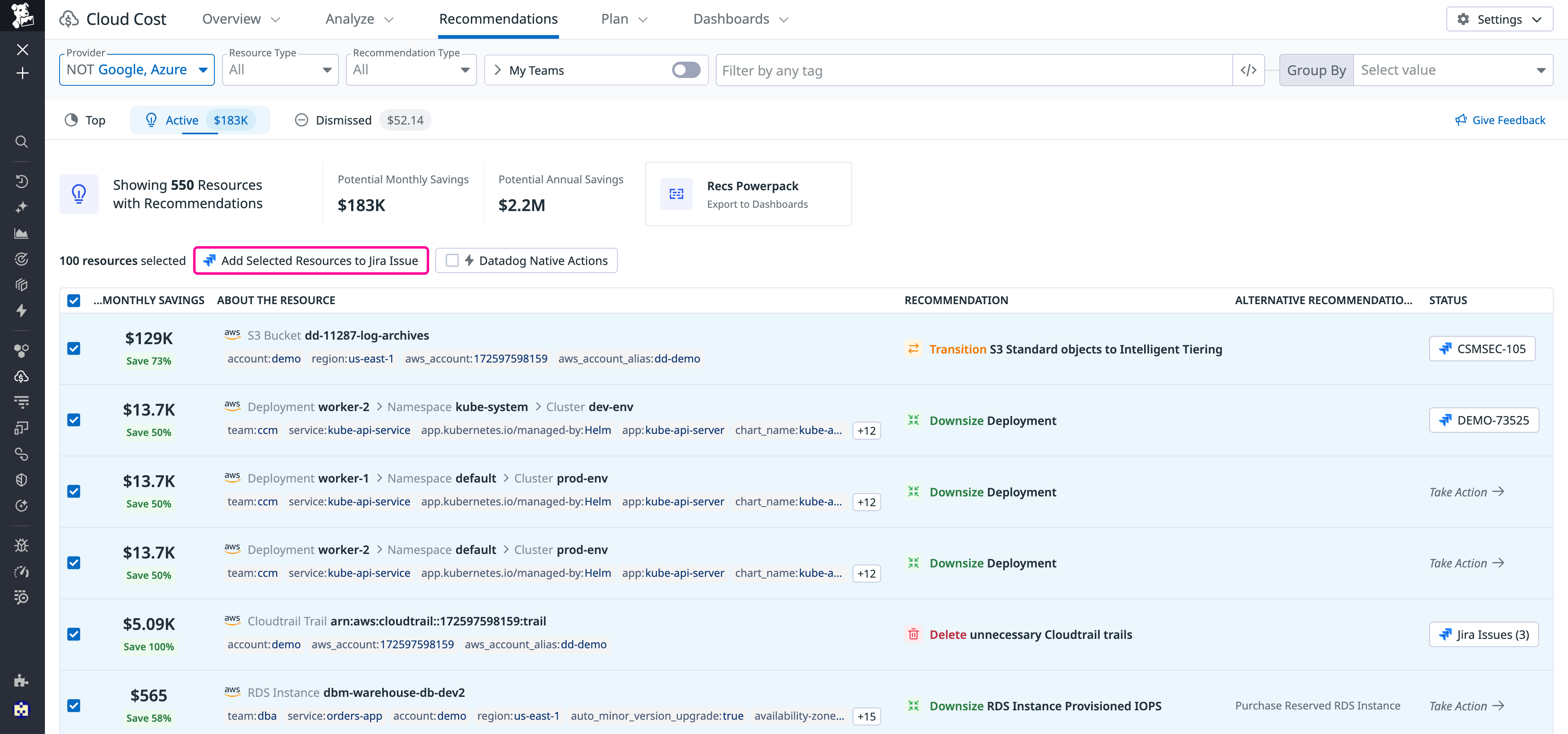Click the code brackets icon beside the tag filter
This screenshot has height=734, width=1568.
pyautogui.click(x=1249, y=70)
